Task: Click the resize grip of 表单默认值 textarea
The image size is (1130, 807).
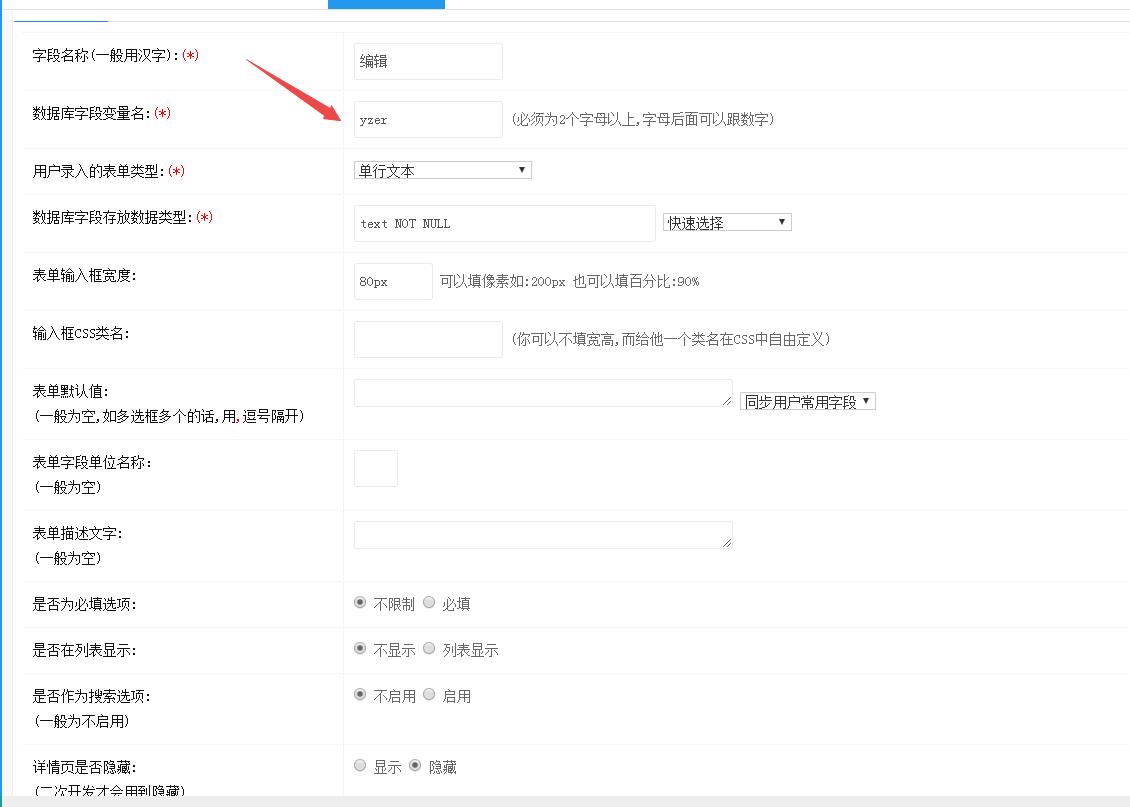Action: [727, 401]
